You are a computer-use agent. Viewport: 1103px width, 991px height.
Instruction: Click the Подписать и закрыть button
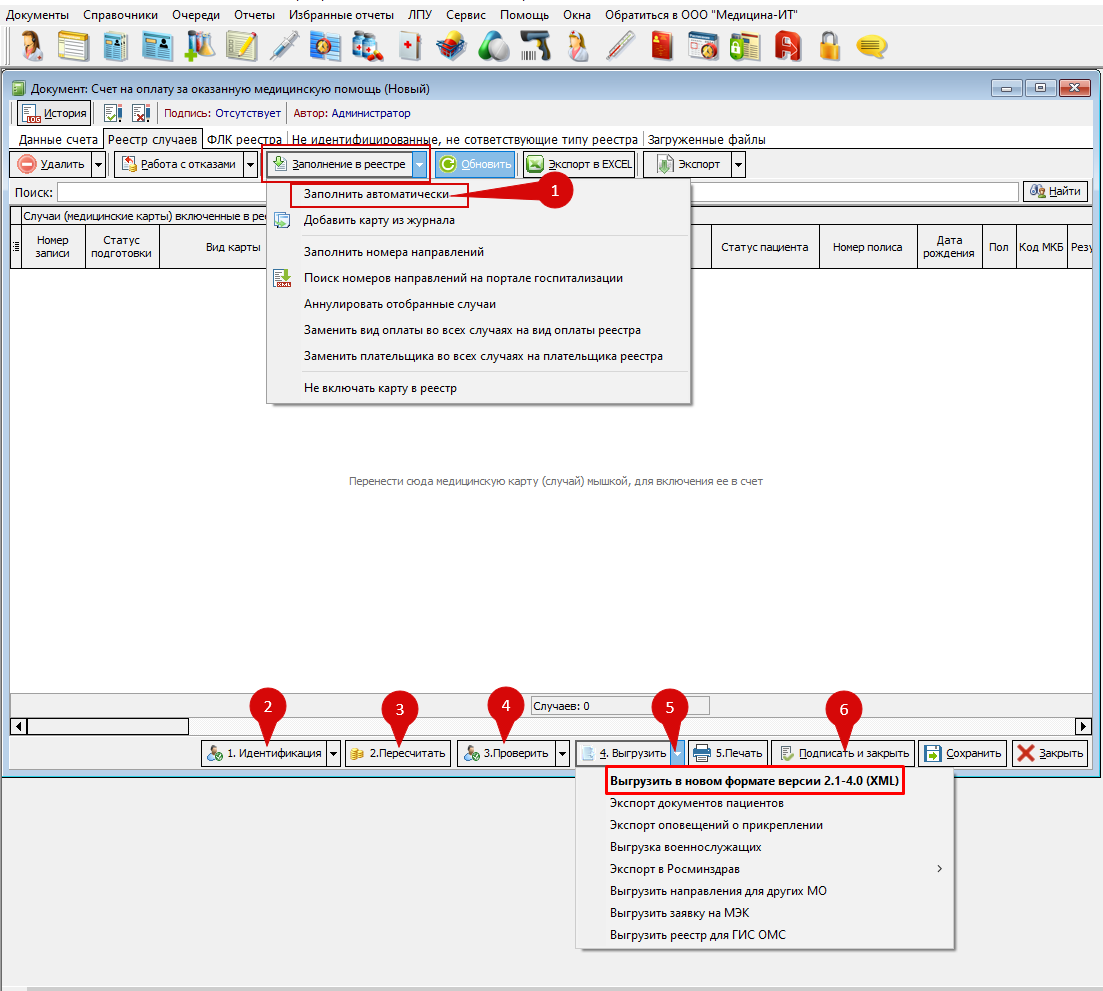tap(843, 753)
